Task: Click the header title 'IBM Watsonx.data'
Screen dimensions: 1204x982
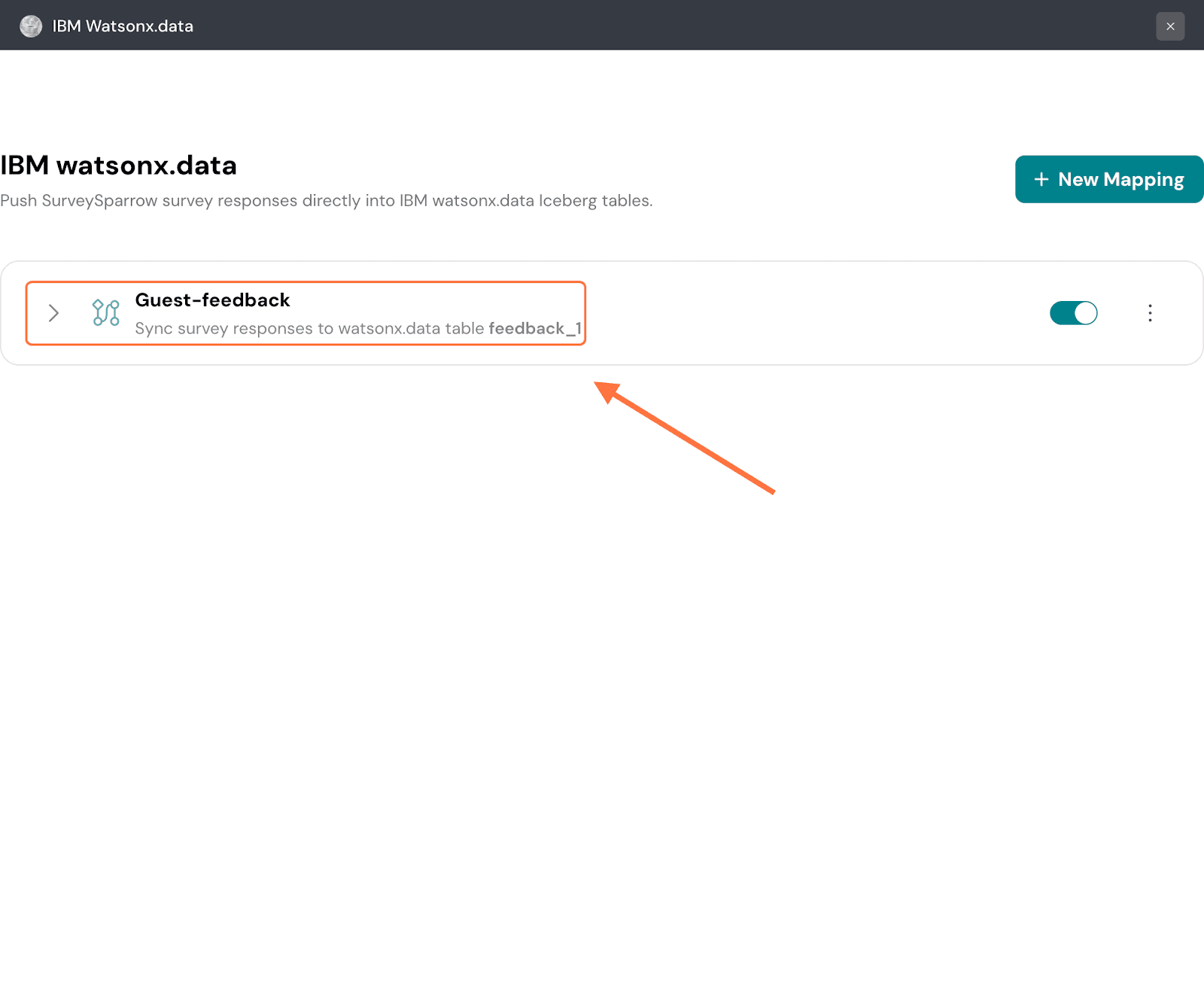Action: [x=123, y=26]
